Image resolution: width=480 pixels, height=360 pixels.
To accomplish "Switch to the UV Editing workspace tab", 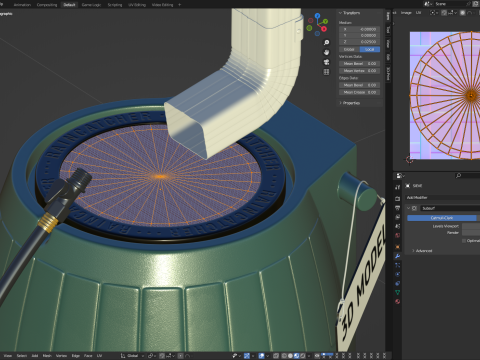I will (x=137, y=5).
